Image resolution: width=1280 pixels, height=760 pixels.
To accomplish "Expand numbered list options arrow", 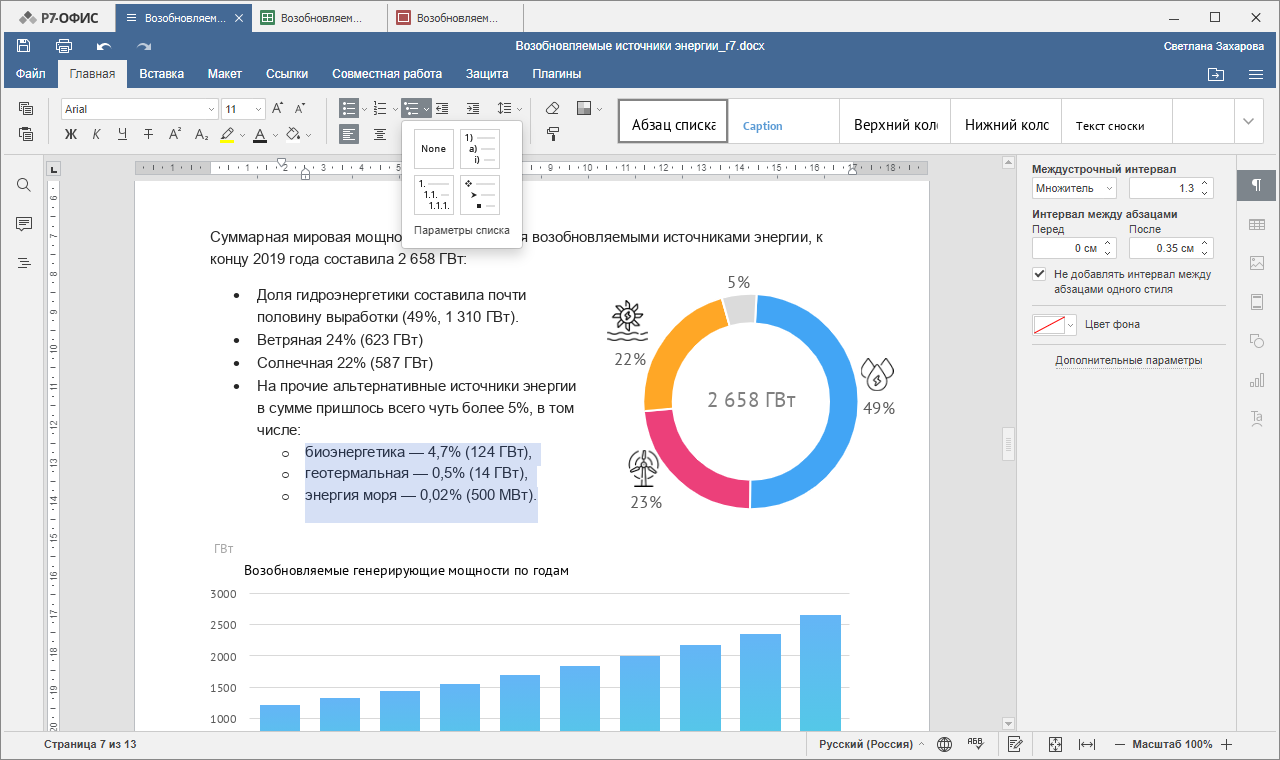I will click(396, 109).
